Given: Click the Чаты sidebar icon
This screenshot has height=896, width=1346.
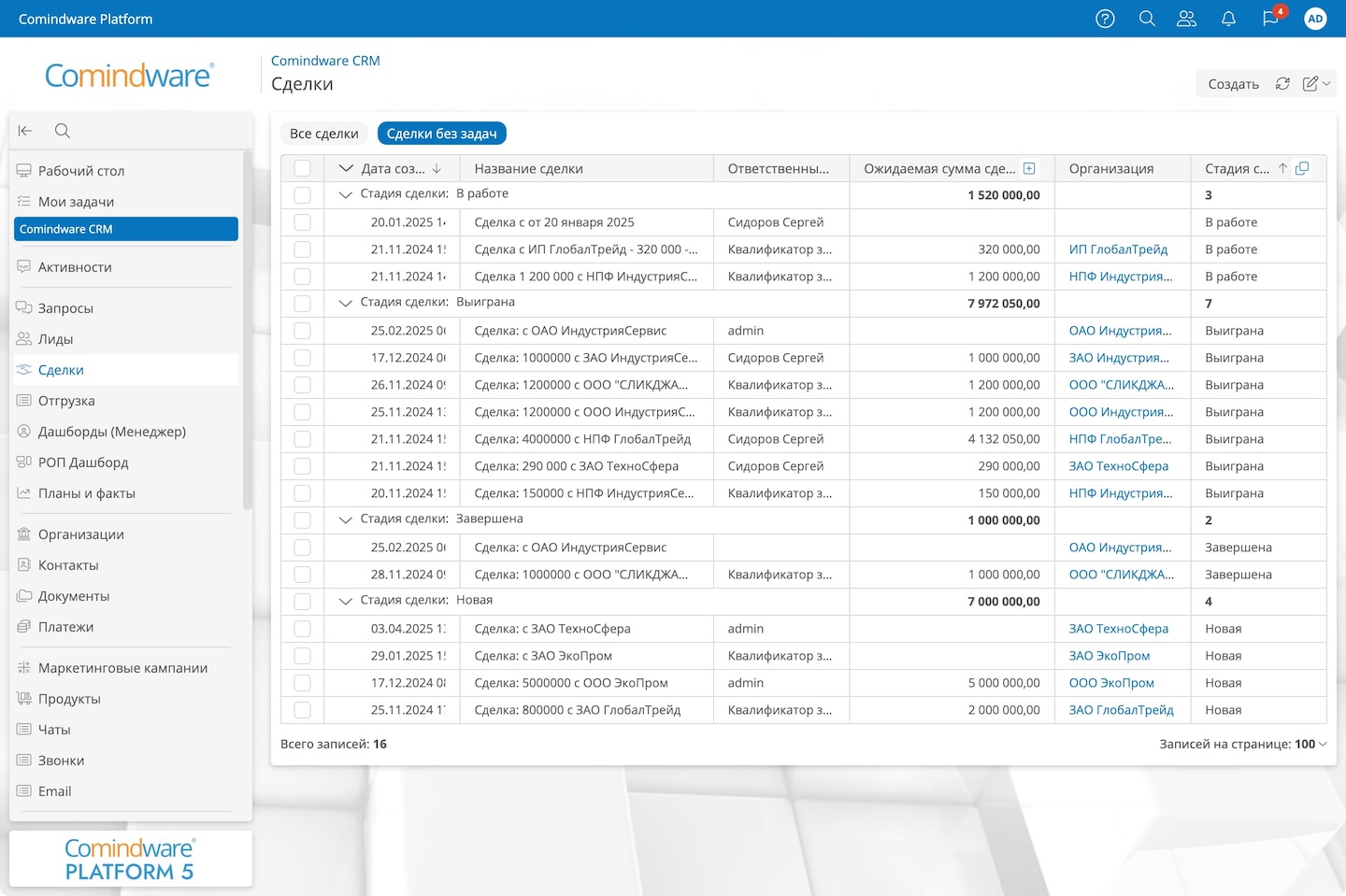Looking at the screenshot, I should point(24,730).
